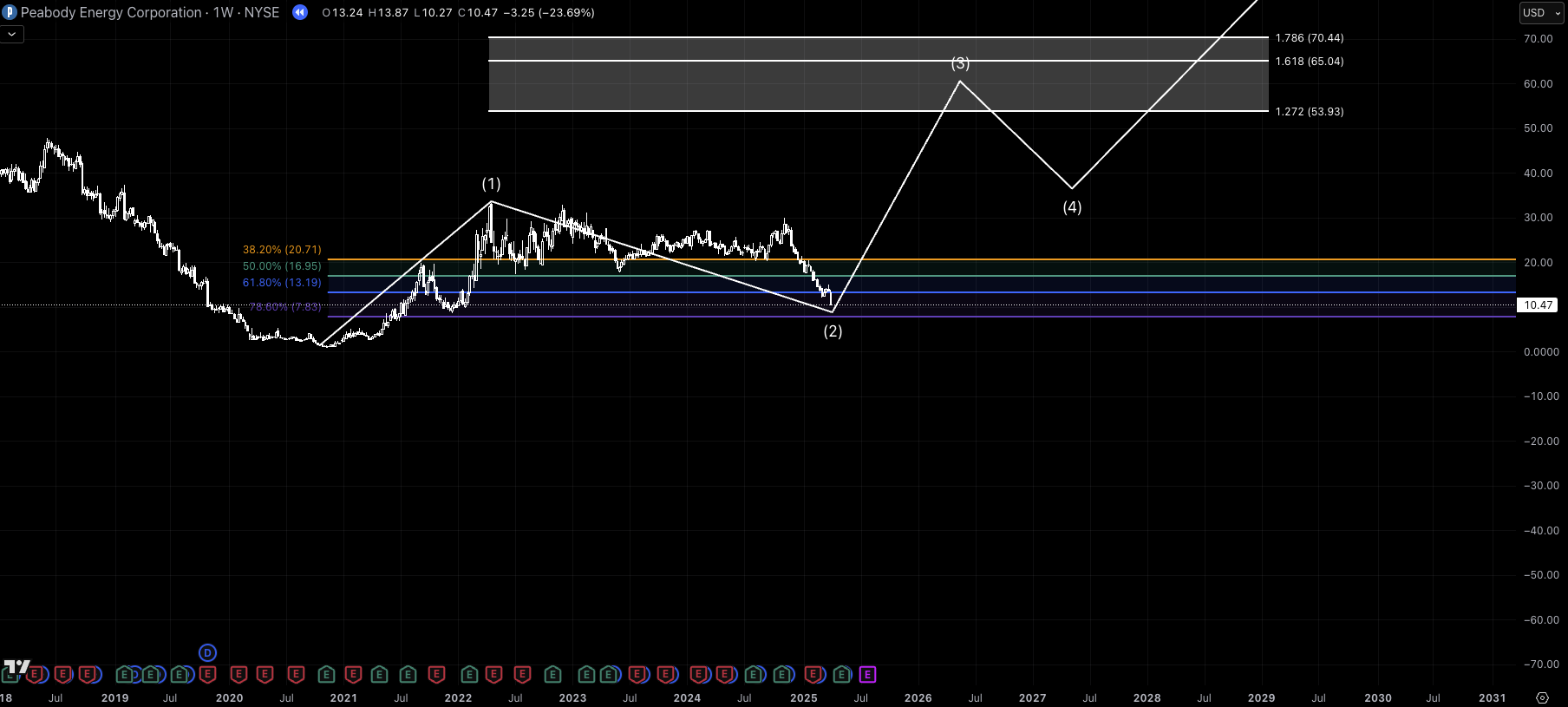The image size is (1568, 707).
Task: Select the 61.80% (13.19) retracement label
Action: pyautogui.click(x=282, y=283)
